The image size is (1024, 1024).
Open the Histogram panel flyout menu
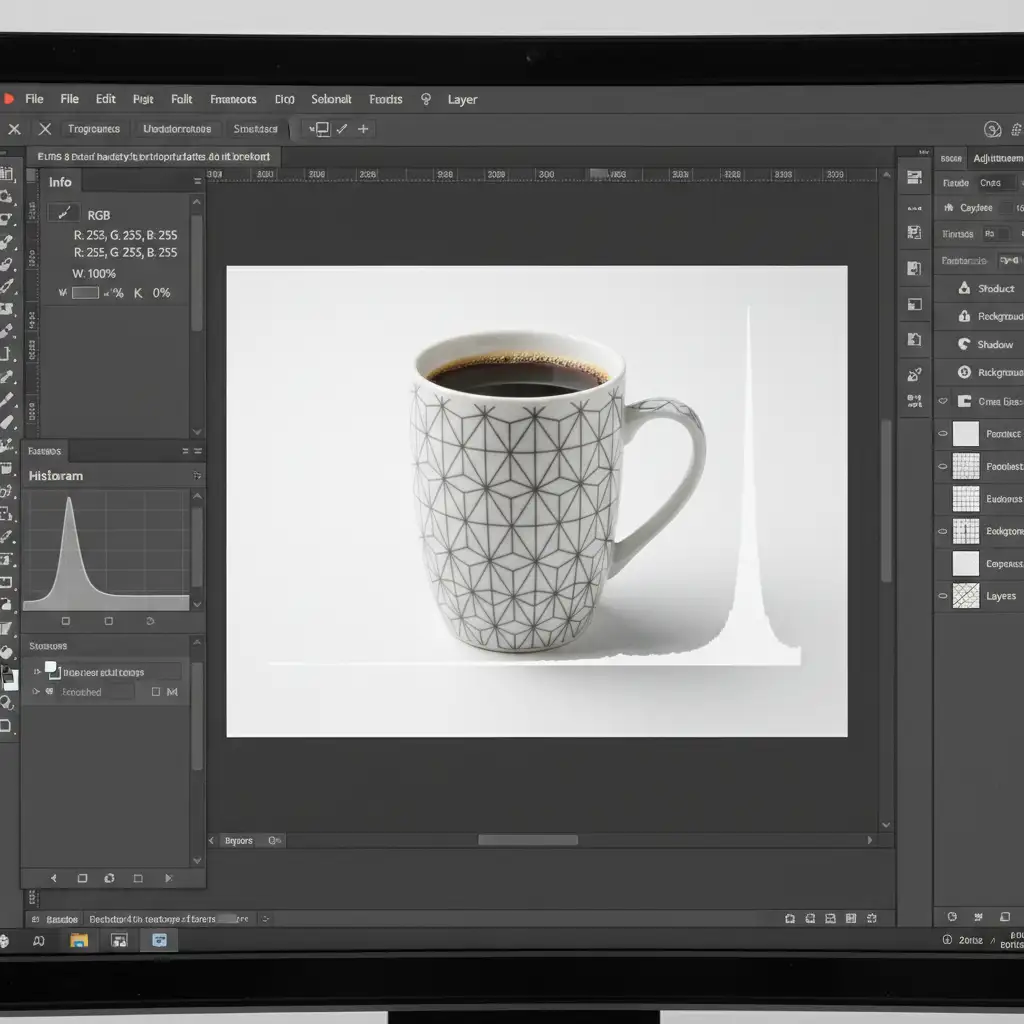click(197, 476)
